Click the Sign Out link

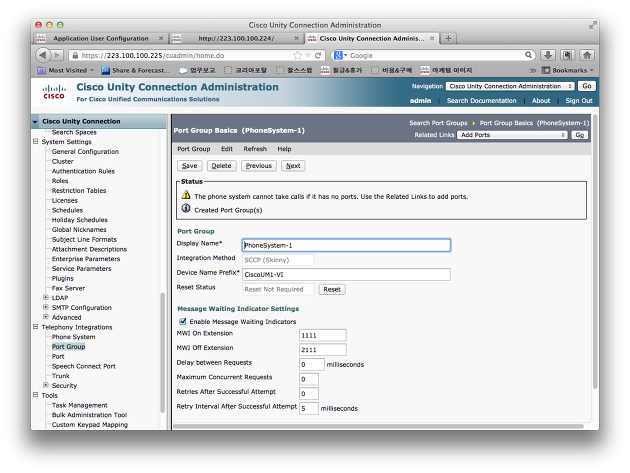tap(579, 101)
